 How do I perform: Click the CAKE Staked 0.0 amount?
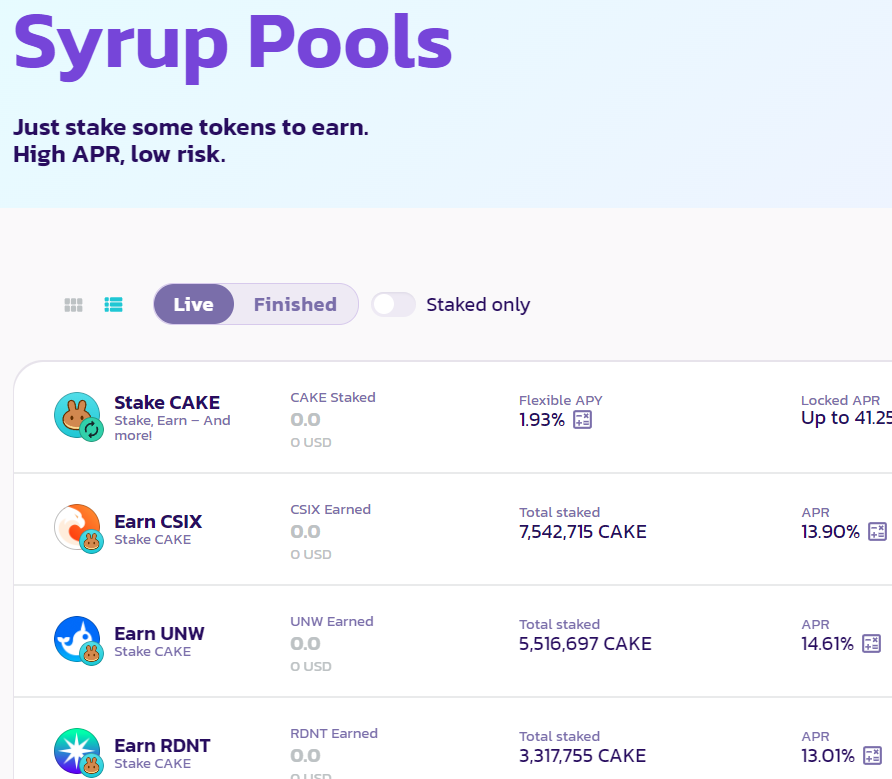pos(305,420)
